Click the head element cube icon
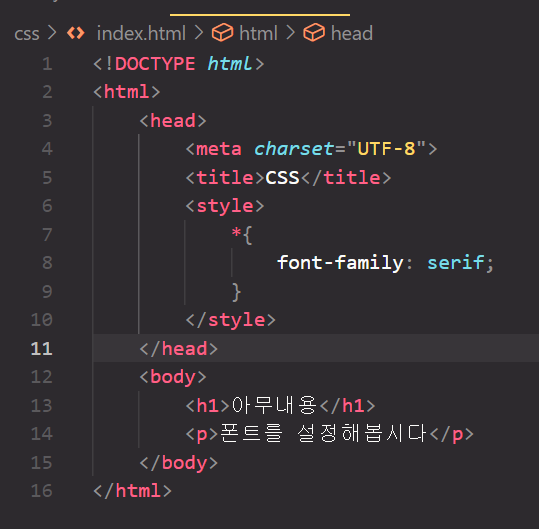539x529 pixels. tap(314, 33)
